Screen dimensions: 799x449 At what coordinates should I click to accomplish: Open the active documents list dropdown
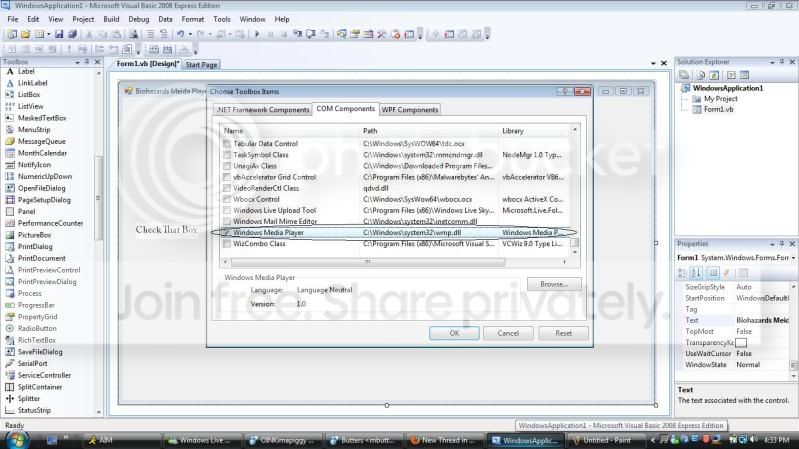[x=653, y=64]
